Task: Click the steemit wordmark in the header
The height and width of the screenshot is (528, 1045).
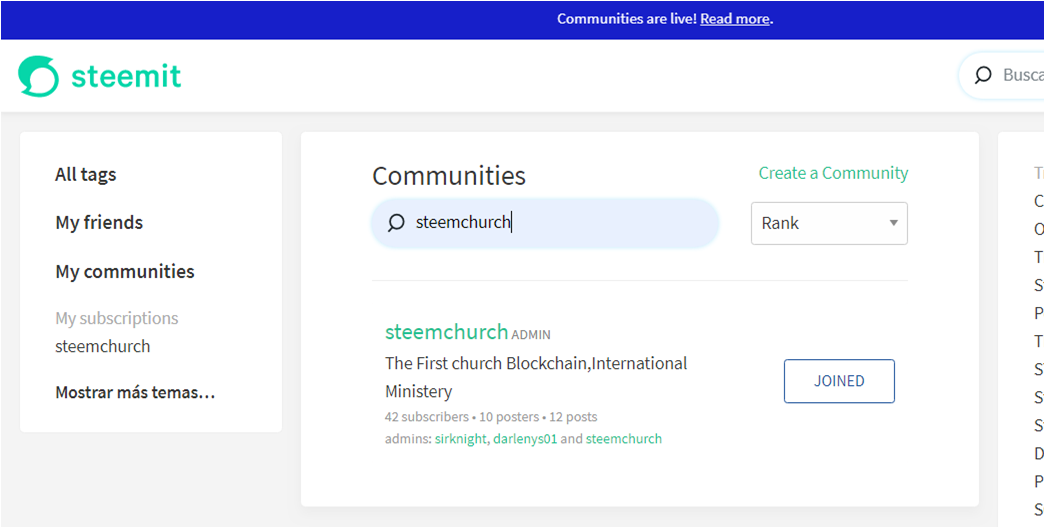Action: (x=126, y=75)
